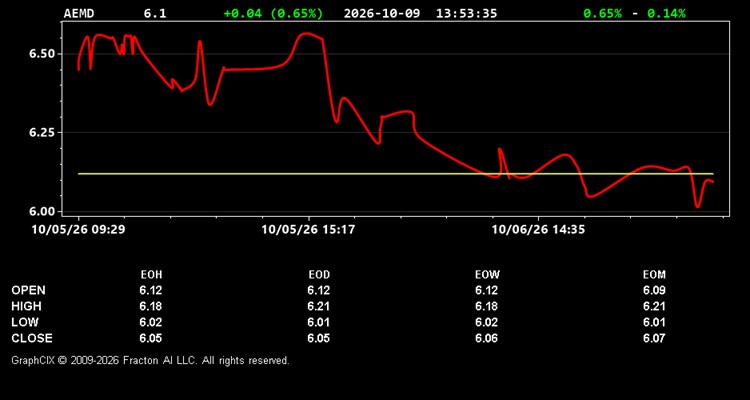Screen dimensions: 750x400
Task: Click the 6.00 y-axis label
Action: click(43, 211)
